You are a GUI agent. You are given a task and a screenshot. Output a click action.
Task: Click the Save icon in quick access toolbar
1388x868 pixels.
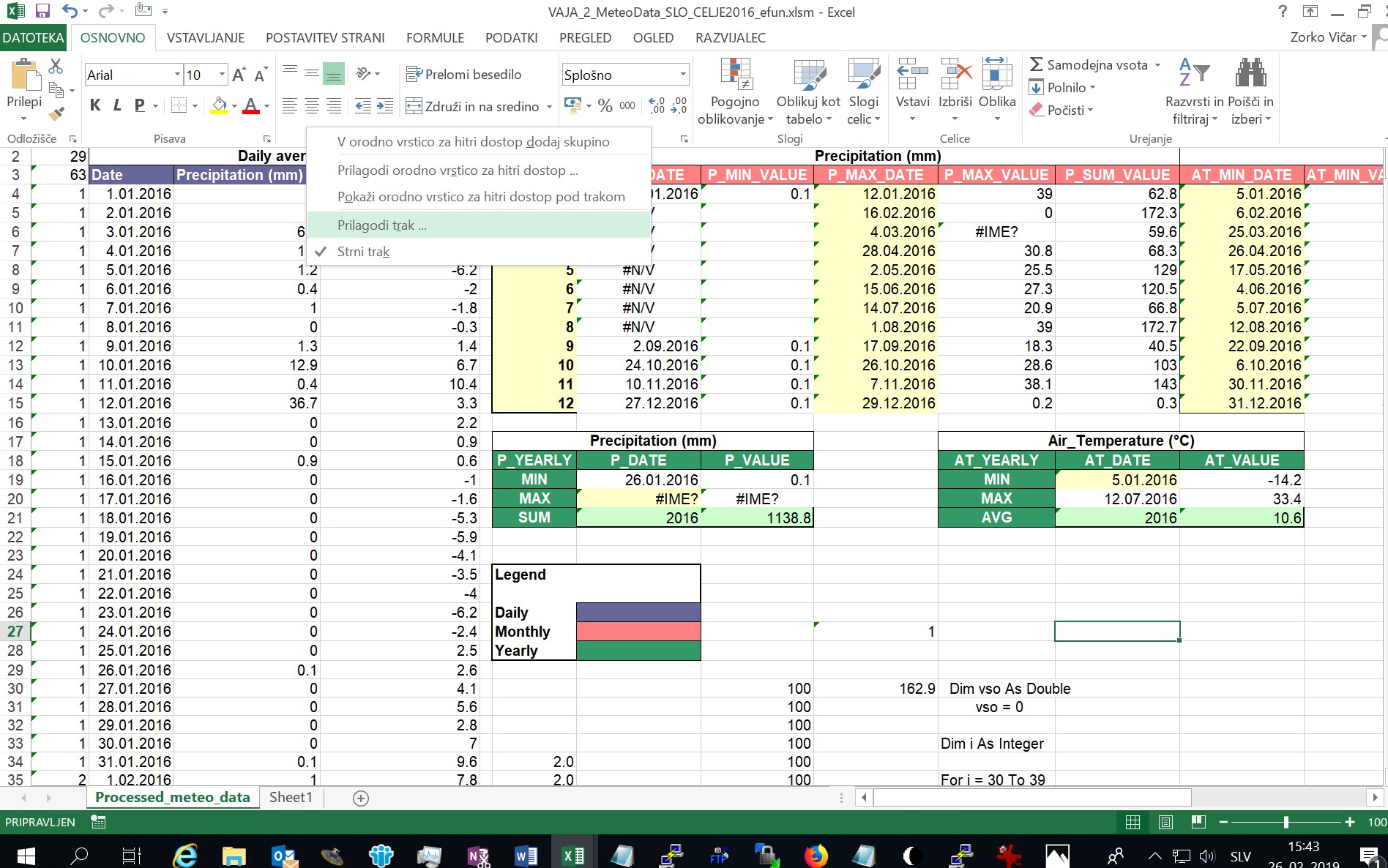(x=42, y=12)
